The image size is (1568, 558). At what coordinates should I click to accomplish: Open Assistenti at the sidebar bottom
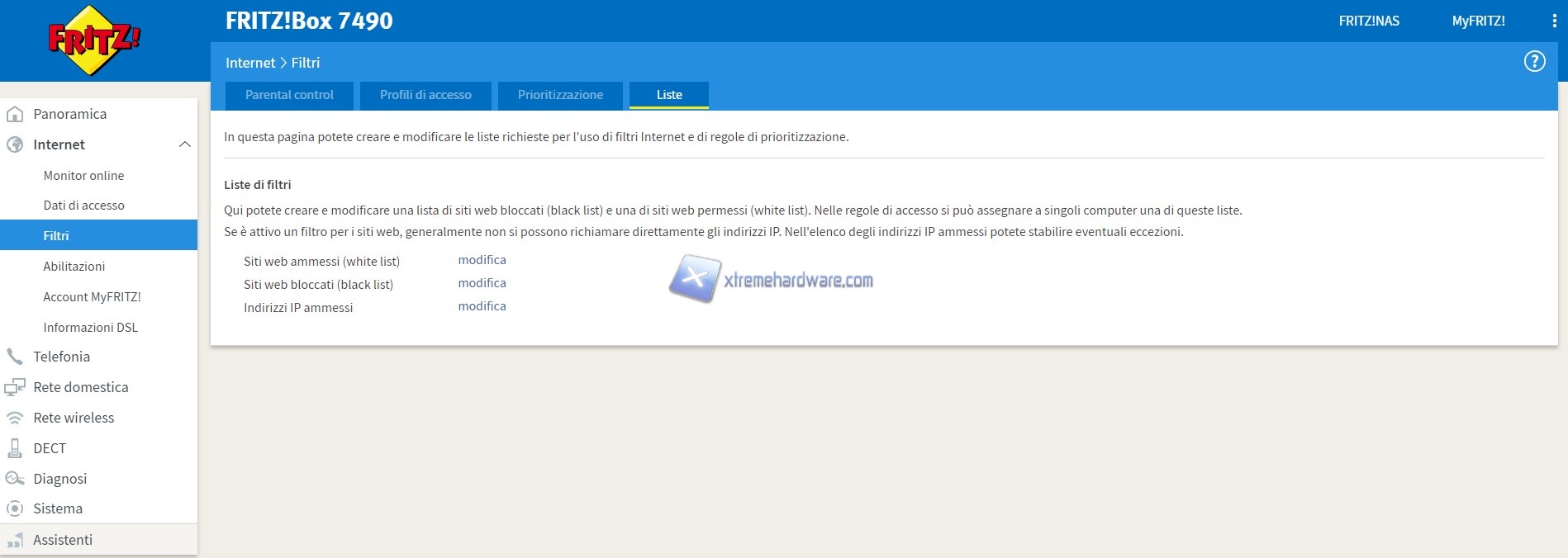tap(63, 540)
